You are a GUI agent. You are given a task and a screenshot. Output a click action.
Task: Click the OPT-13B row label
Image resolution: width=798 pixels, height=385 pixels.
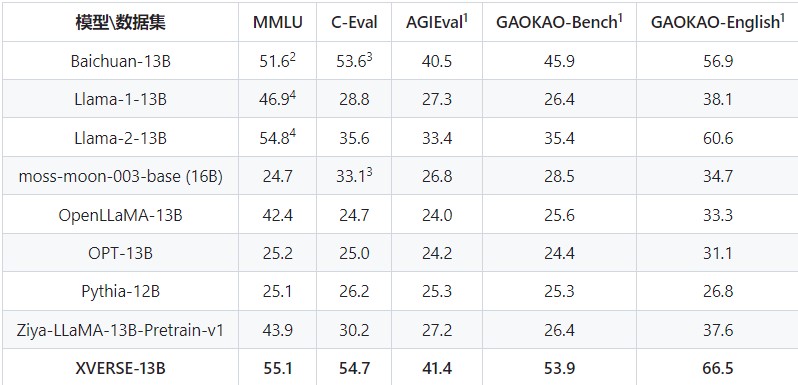pos(121,253)
